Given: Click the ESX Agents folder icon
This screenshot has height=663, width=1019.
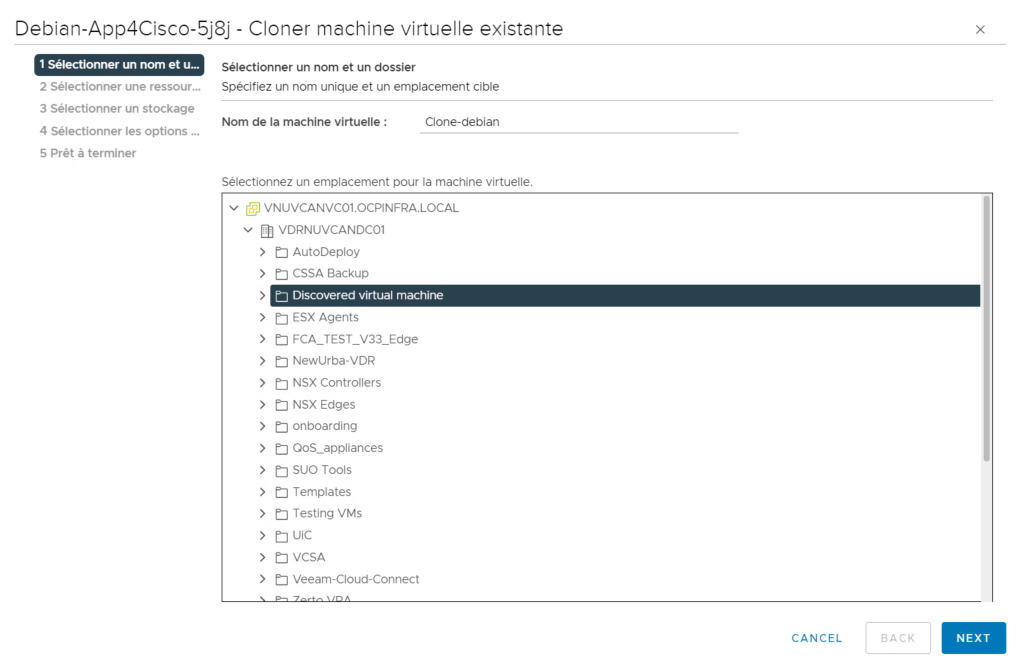Looking at the screenshot, I should [281, 318].
